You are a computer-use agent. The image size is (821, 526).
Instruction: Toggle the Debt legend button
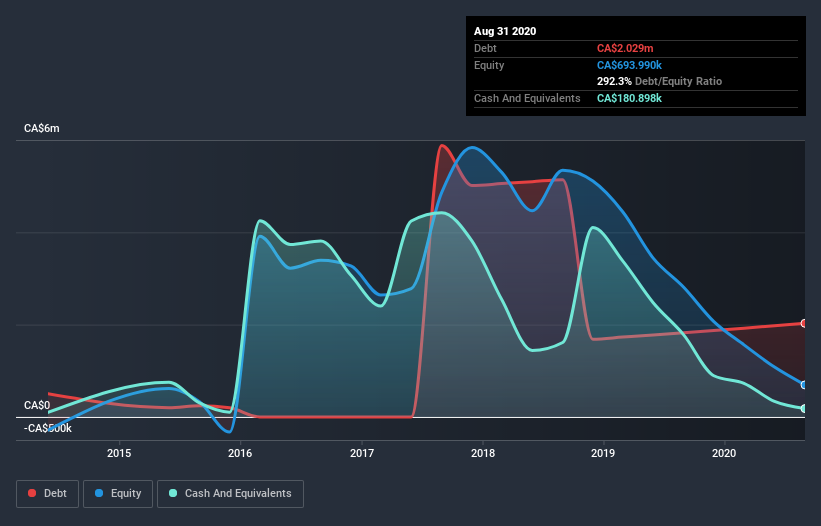pyautogui.click(x=47, y=494)
